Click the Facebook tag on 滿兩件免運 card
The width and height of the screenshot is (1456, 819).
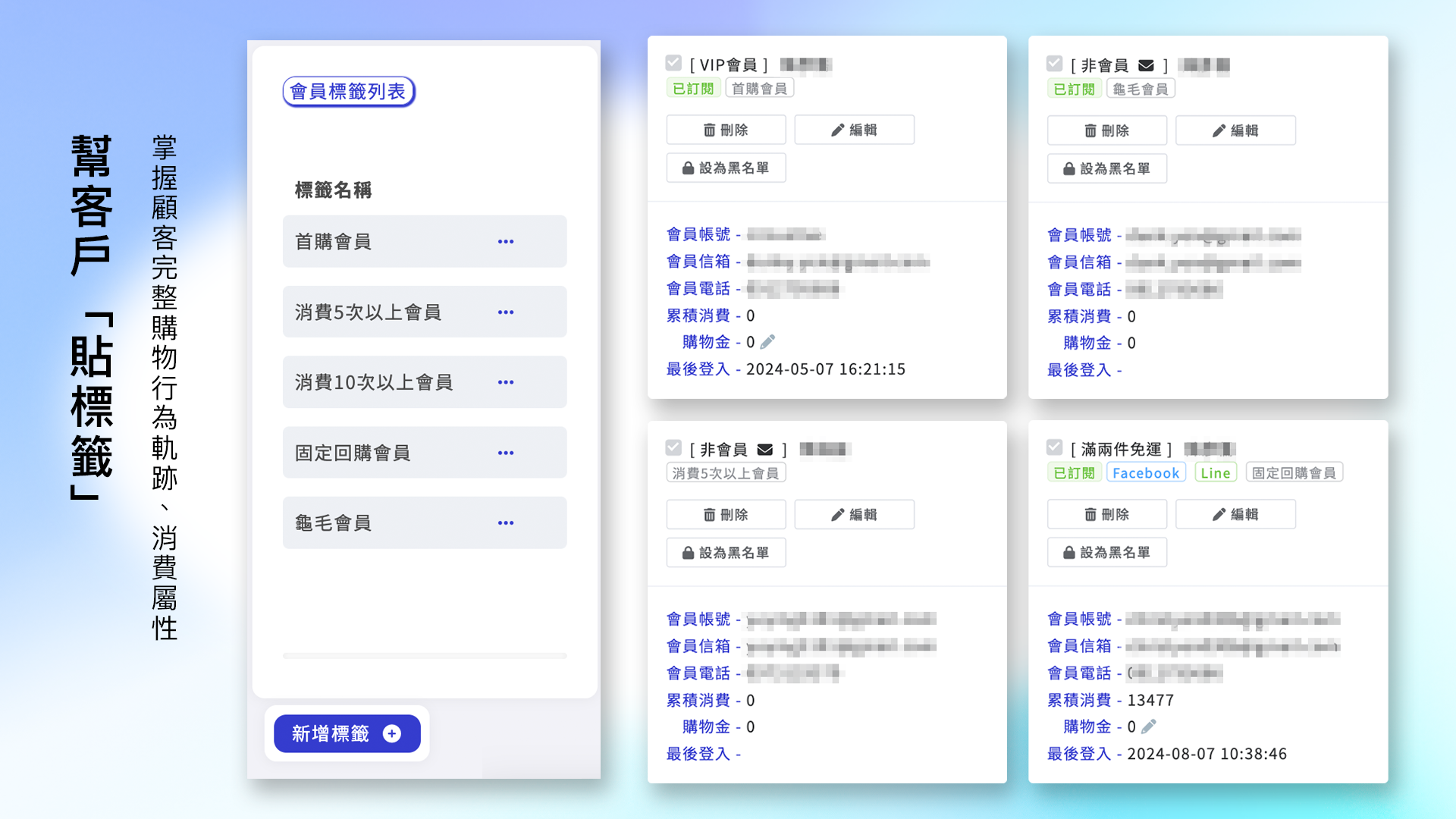click(x=1146, y=472)
